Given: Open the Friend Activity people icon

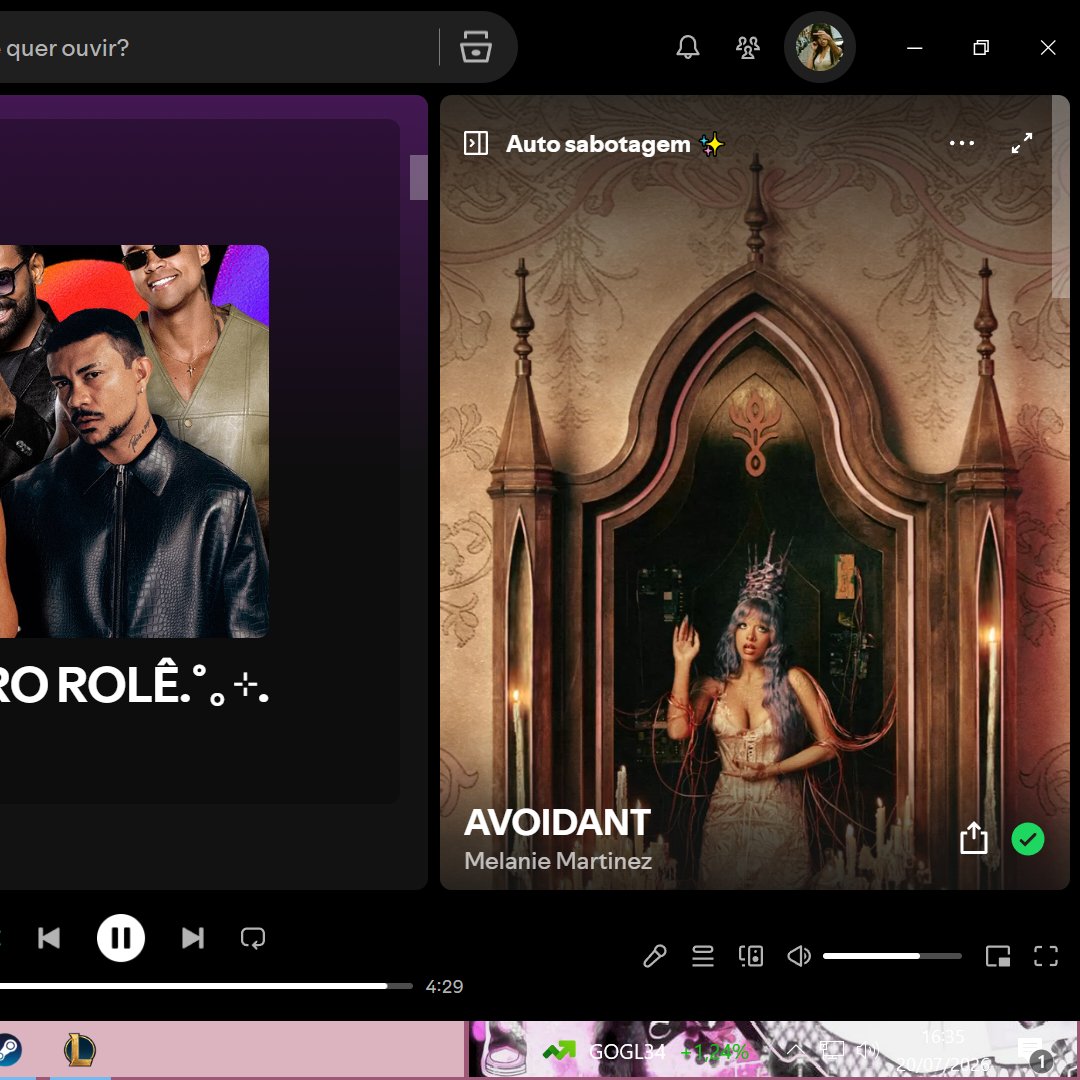Looking at the screenshot, I should pyautogui.click(x=747, y=47).
